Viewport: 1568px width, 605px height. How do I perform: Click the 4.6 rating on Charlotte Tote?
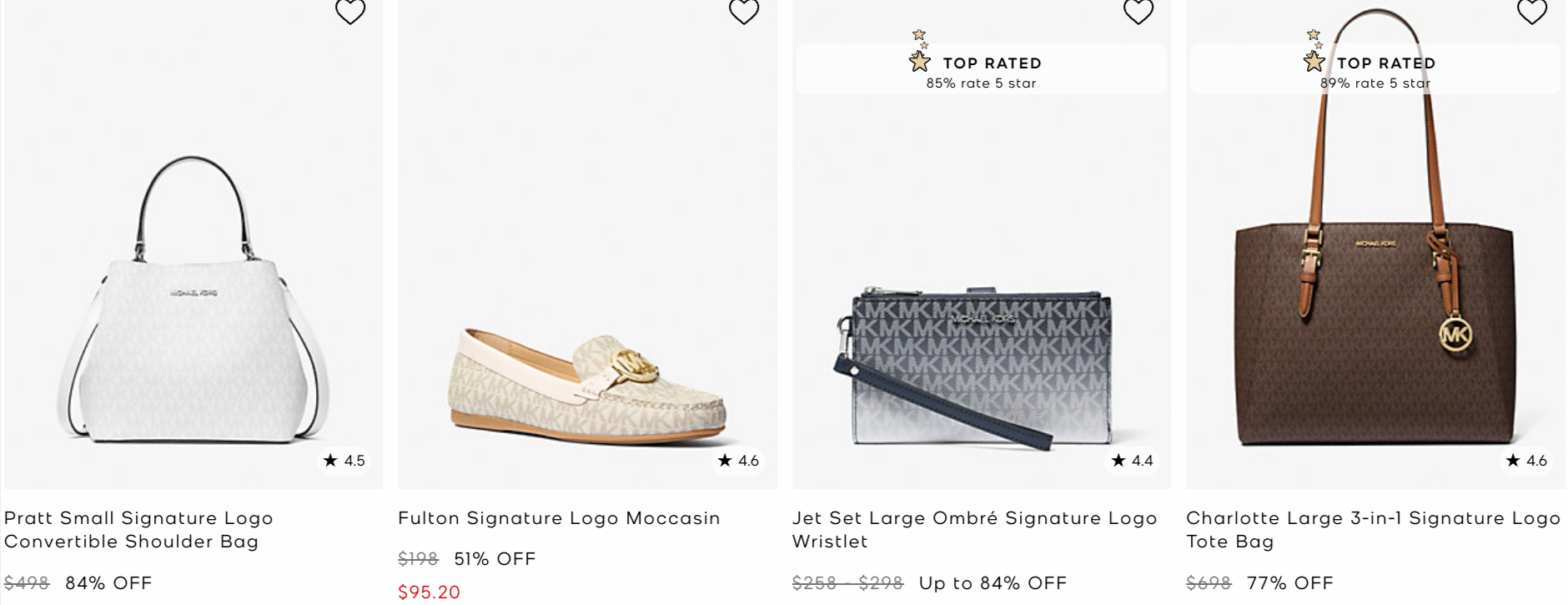[1527, 461]
